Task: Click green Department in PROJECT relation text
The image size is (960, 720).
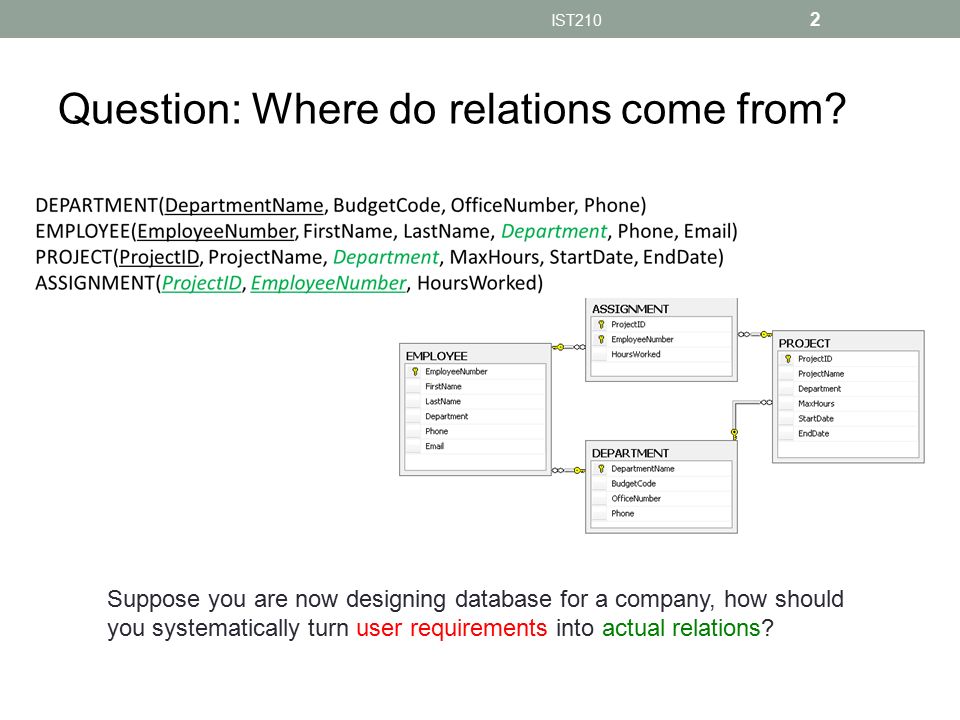Action: [386, 257]
